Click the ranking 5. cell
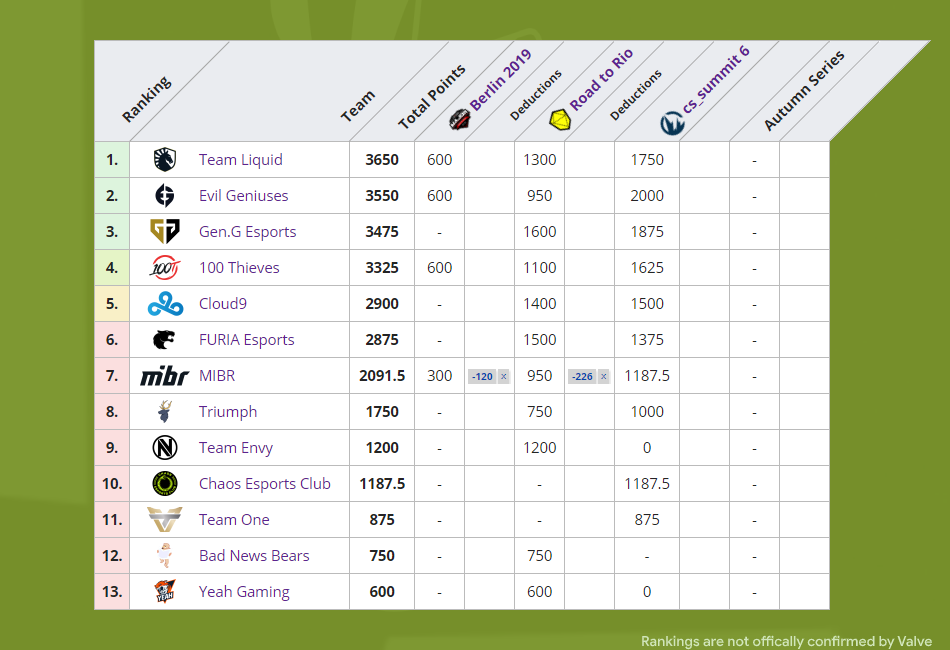The height and width of the screenshot is (650, 950). point(112,303)
